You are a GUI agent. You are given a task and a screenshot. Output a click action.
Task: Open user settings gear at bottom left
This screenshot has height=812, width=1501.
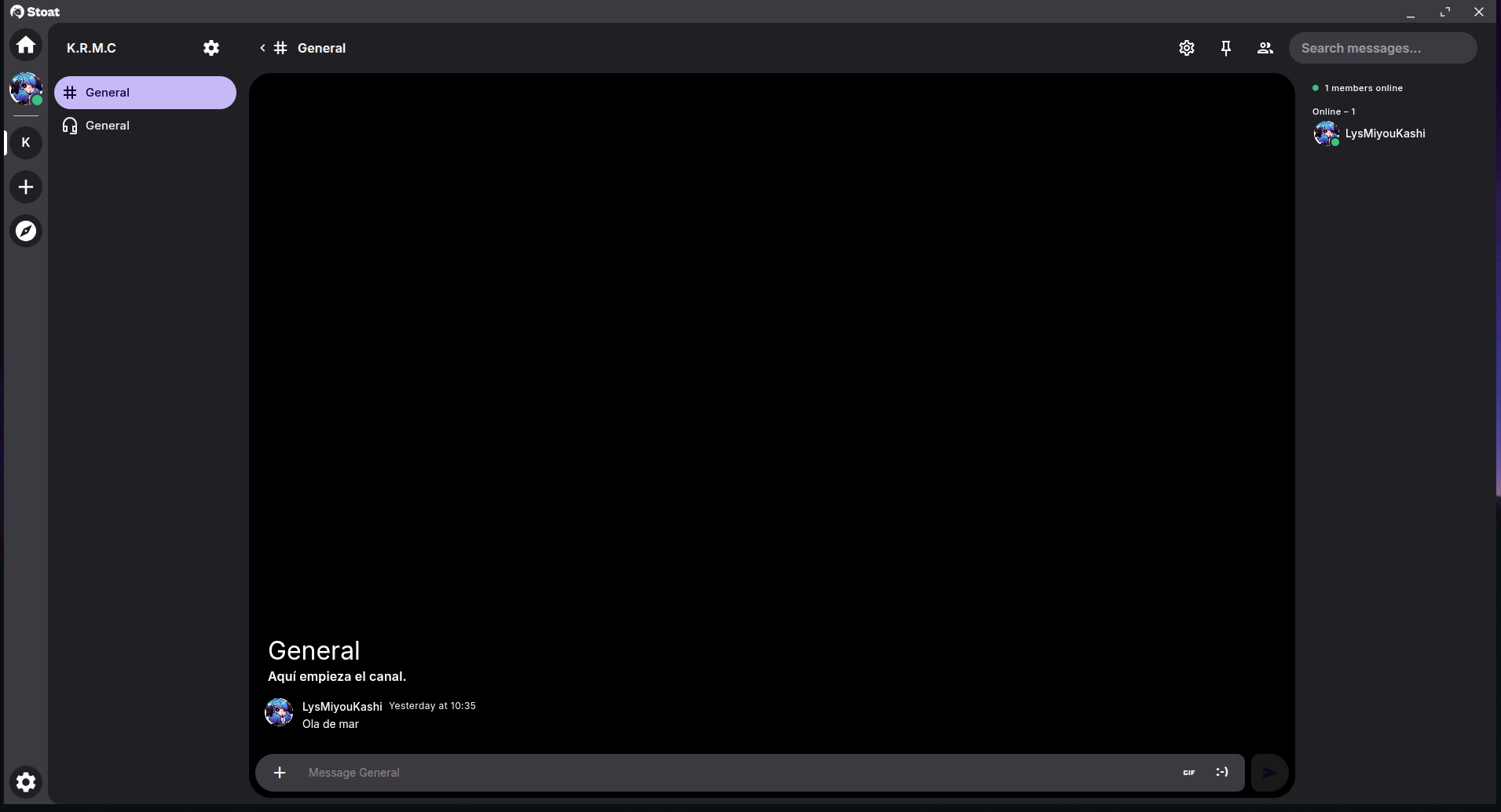point(26,781)
